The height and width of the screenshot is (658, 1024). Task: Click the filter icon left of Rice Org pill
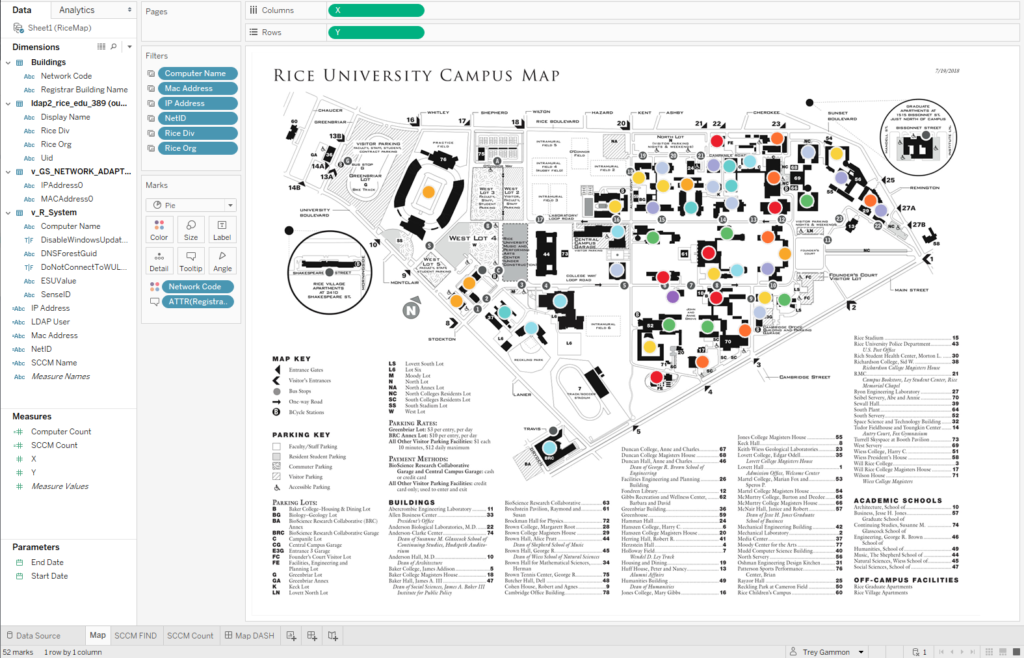point(151,149)
